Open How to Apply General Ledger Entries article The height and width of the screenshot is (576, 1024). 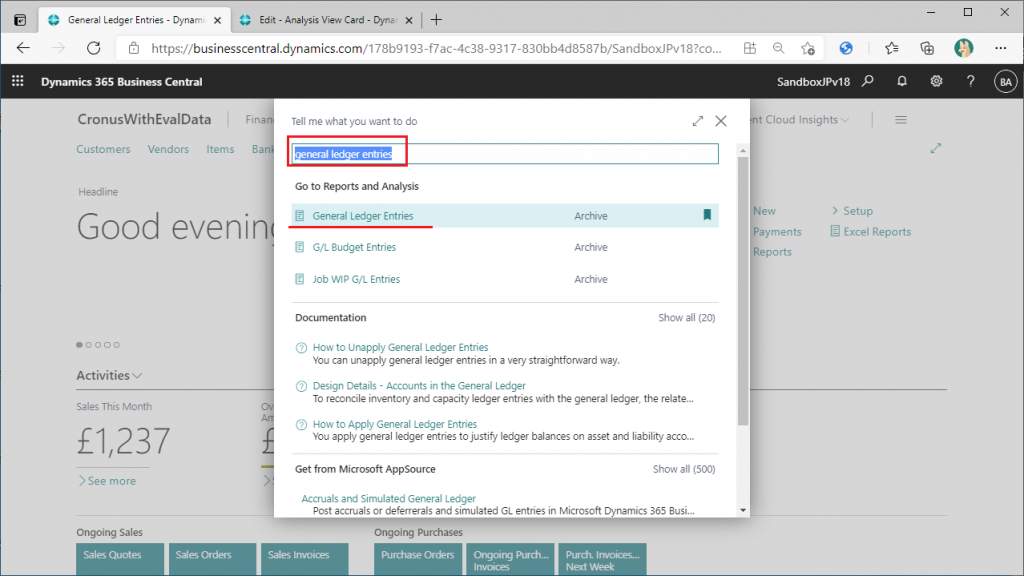394,424
